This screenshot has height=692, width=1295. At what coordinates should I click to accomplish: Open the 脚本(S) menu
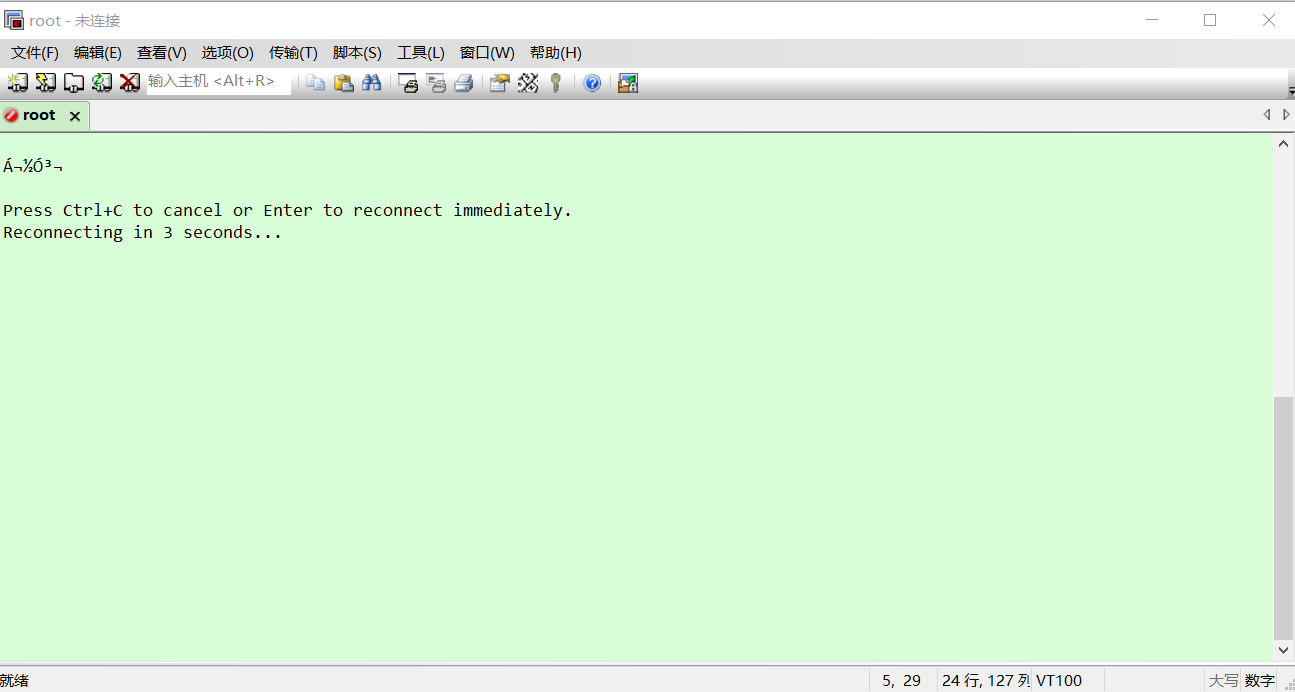point(357,53)
